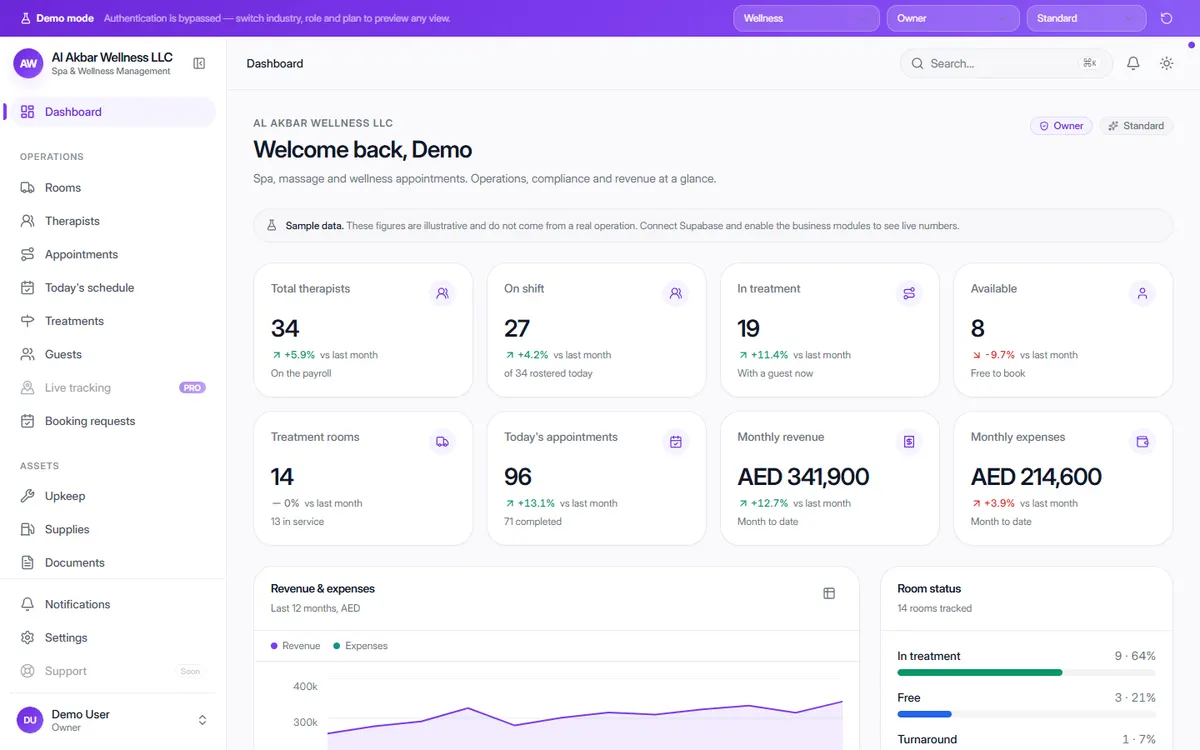Click the Total therapists card icon
The height and width of the screenshot is (750, 1200).
[x=442, y=293]
